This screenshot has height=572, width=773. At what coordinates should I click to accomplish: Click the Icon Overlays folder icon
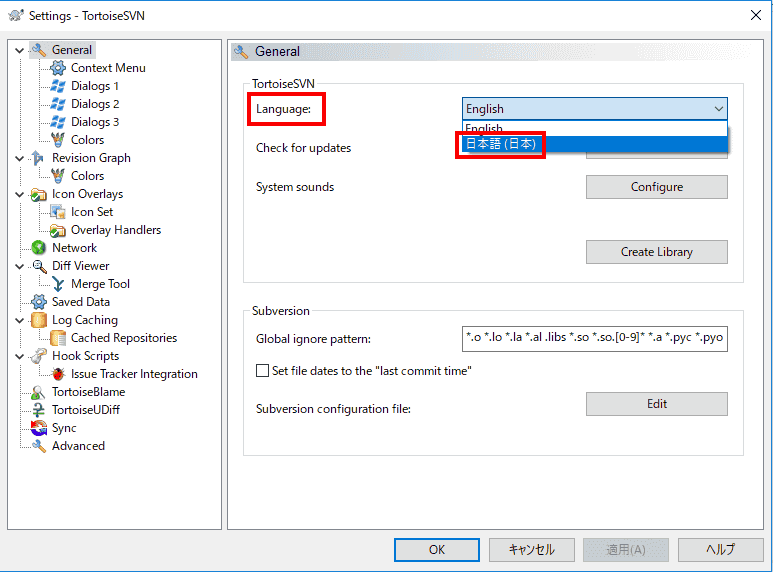pyautogui.click(x=38, y=194)
